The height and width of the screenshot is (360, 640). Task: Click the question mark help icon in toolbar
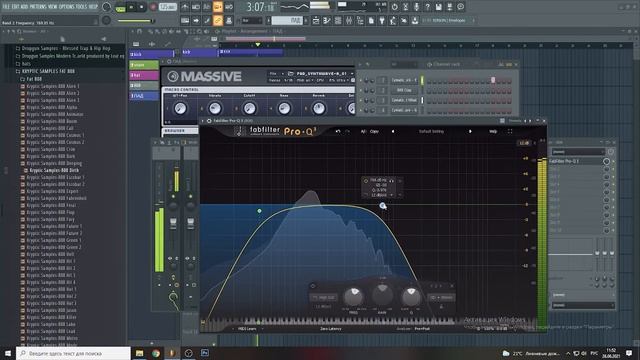pos(427,7)
